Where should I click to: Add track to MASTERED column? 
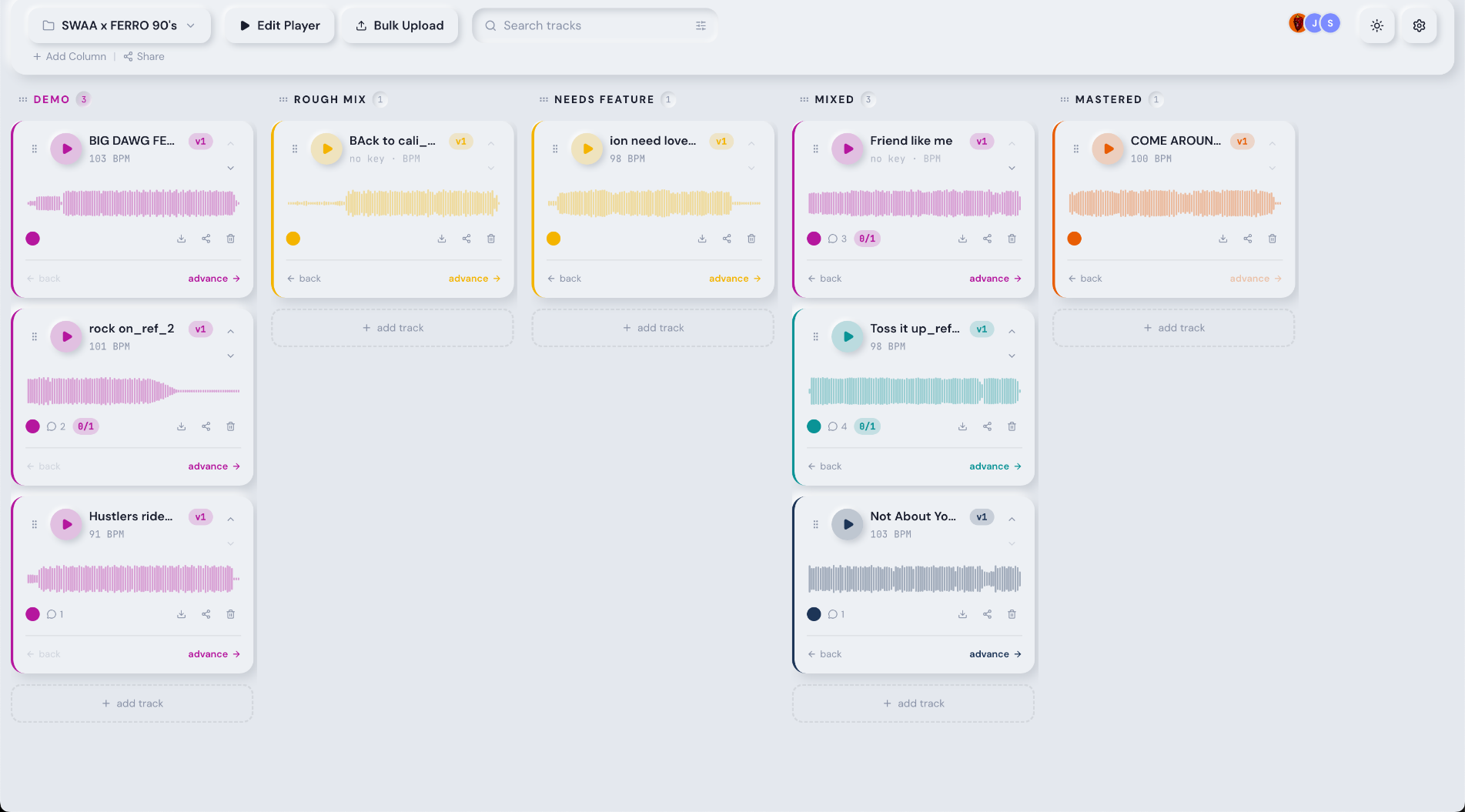pos(1174,328)
